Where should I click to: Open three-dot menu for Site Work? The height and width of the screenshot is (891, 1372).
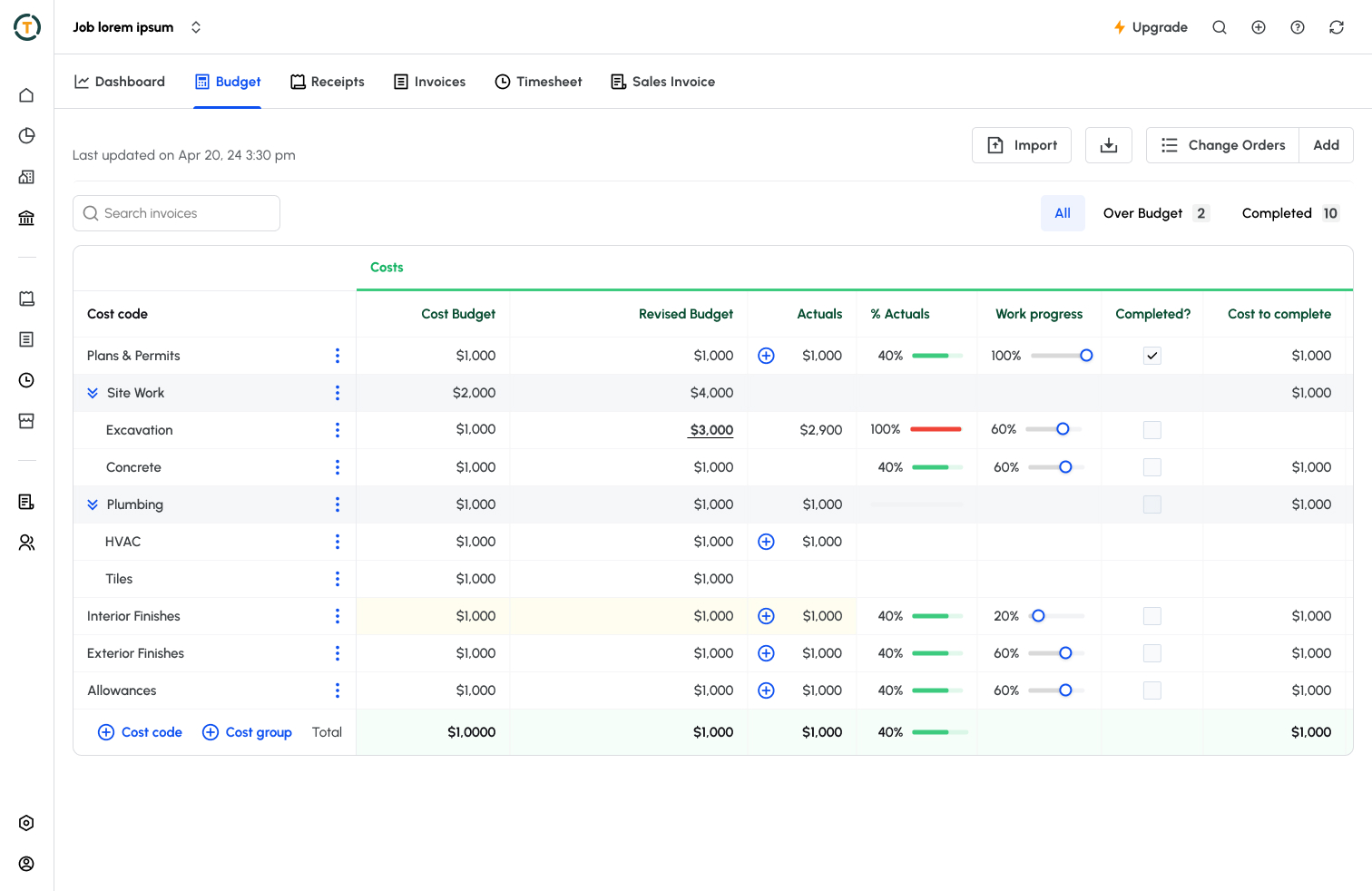coord(338,393)
